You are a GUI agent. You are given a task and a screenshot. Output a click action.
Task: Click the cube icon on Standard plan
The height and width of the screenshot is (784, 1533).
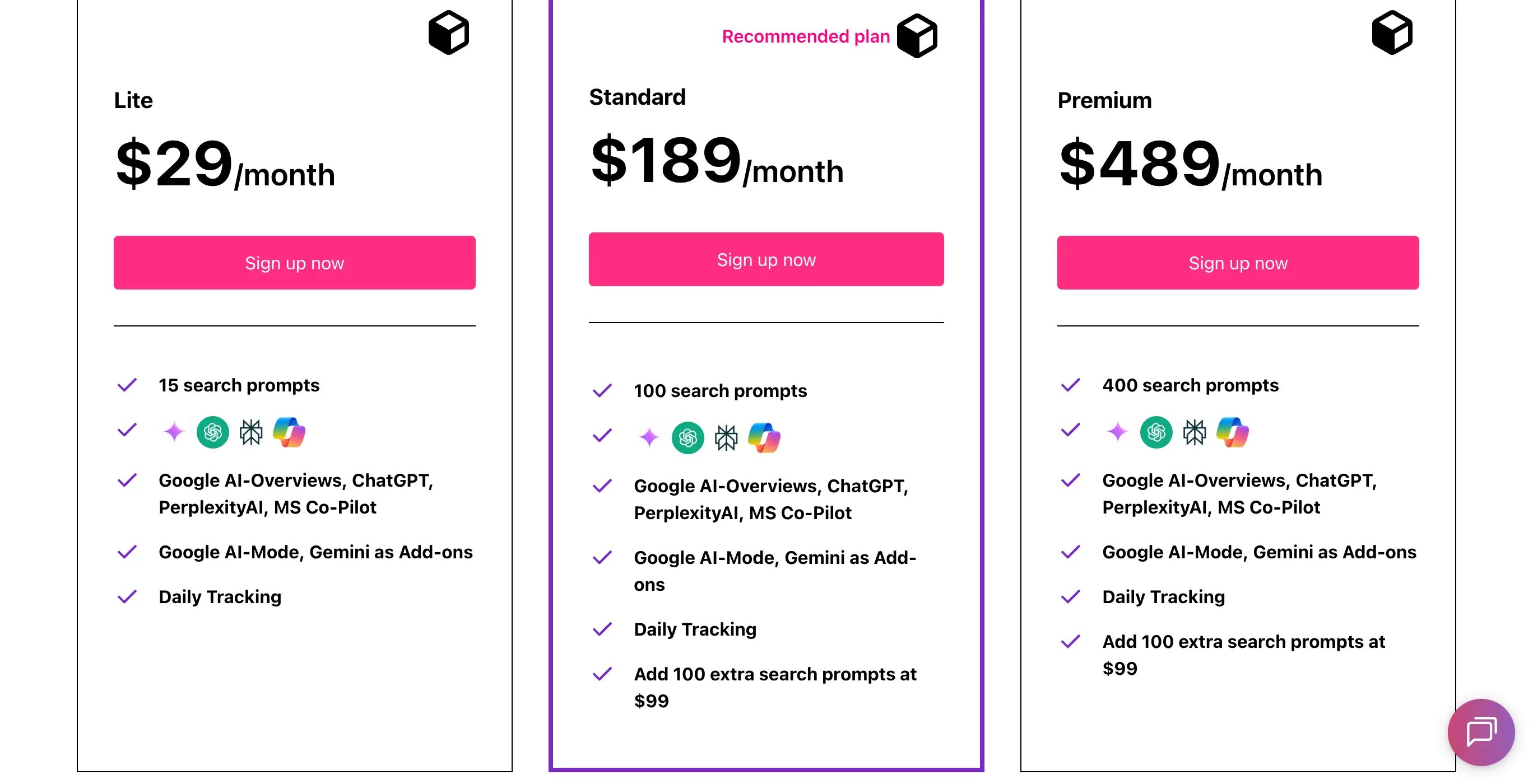[917, 36]
